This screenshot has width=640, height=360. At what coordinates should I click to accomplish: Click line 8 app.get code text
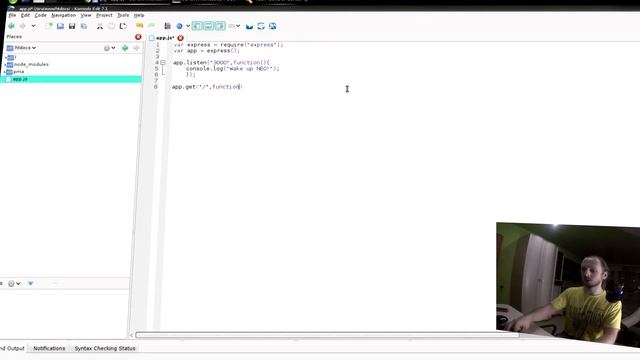(207, 87)
